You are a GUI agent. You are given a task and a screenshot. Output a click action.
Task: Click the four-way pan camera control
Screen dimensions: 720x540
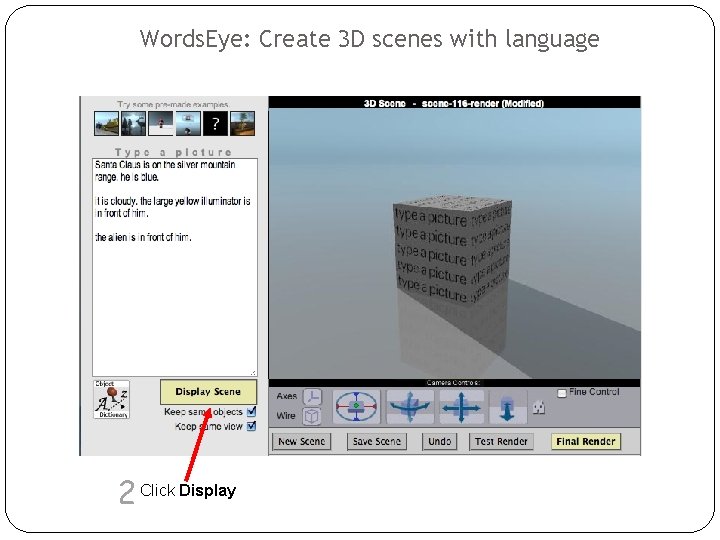[x=461, y=406]
